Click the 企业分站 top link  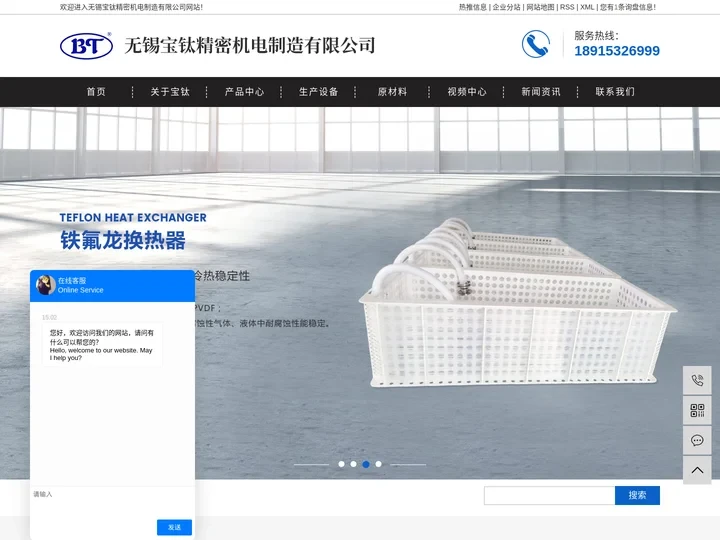pyautogui.click(x=506, y=7)
